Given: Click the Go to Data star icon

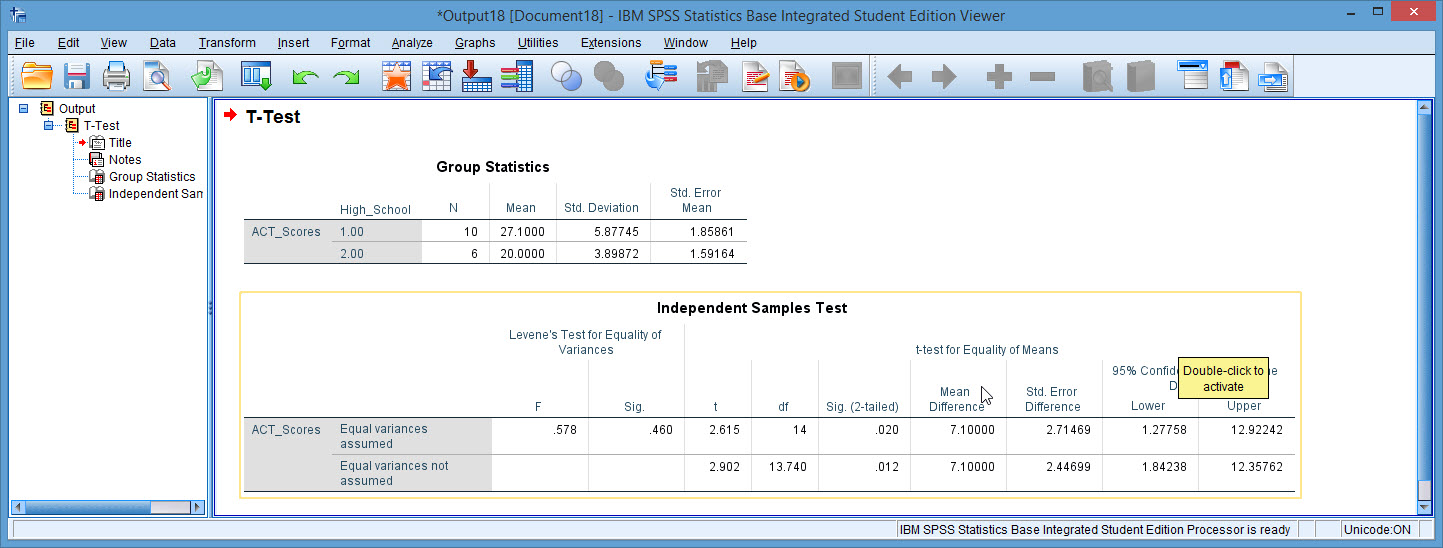Looking at the screenshot, I should [x=397, y=76].
